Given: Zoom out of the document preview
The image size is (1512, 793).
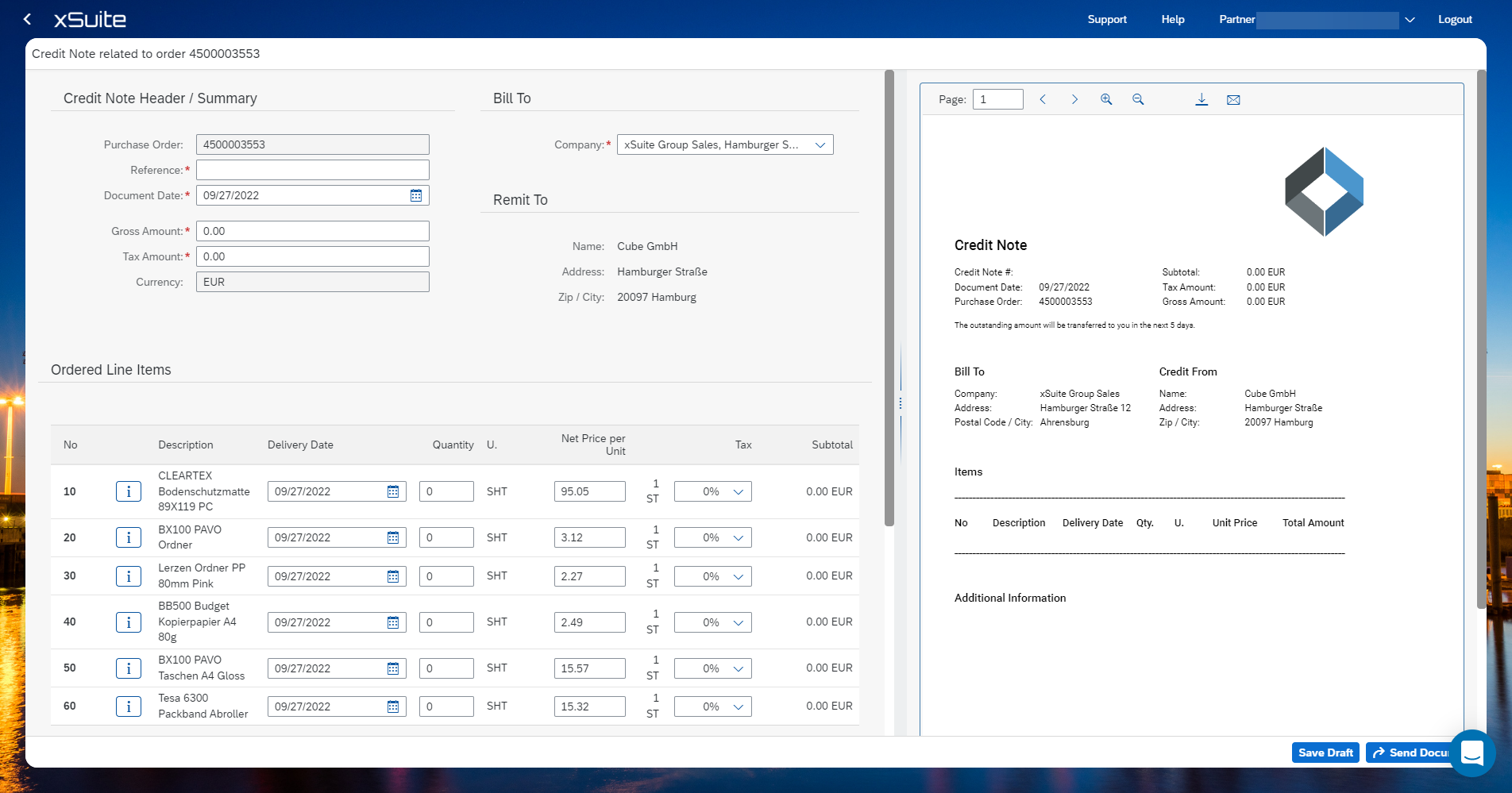Looking at the screenshot, I should [1138, 99].
